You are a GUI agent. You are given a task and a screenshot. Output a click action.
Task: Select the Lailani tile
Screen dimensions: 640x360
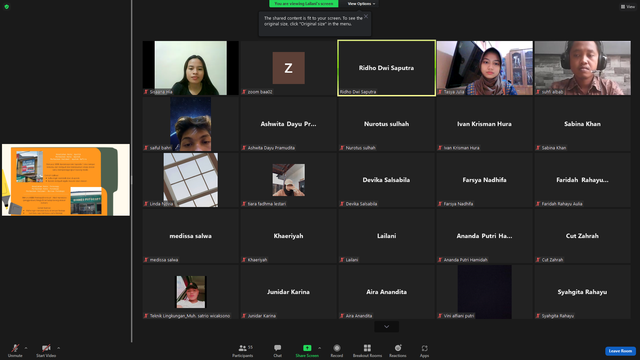point(387,236)
